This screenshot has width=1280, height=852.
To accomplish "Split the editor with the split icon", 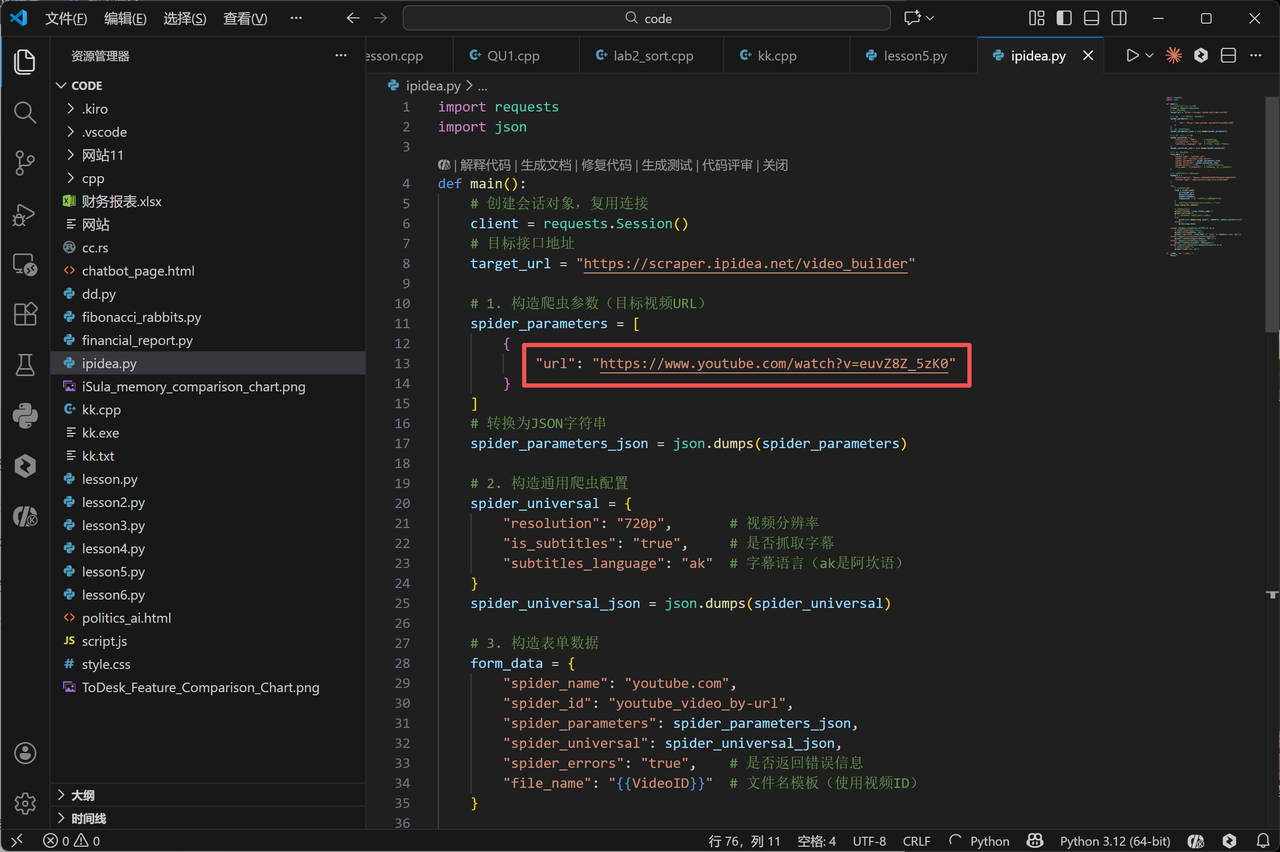I will click(x=1229, y=56).
